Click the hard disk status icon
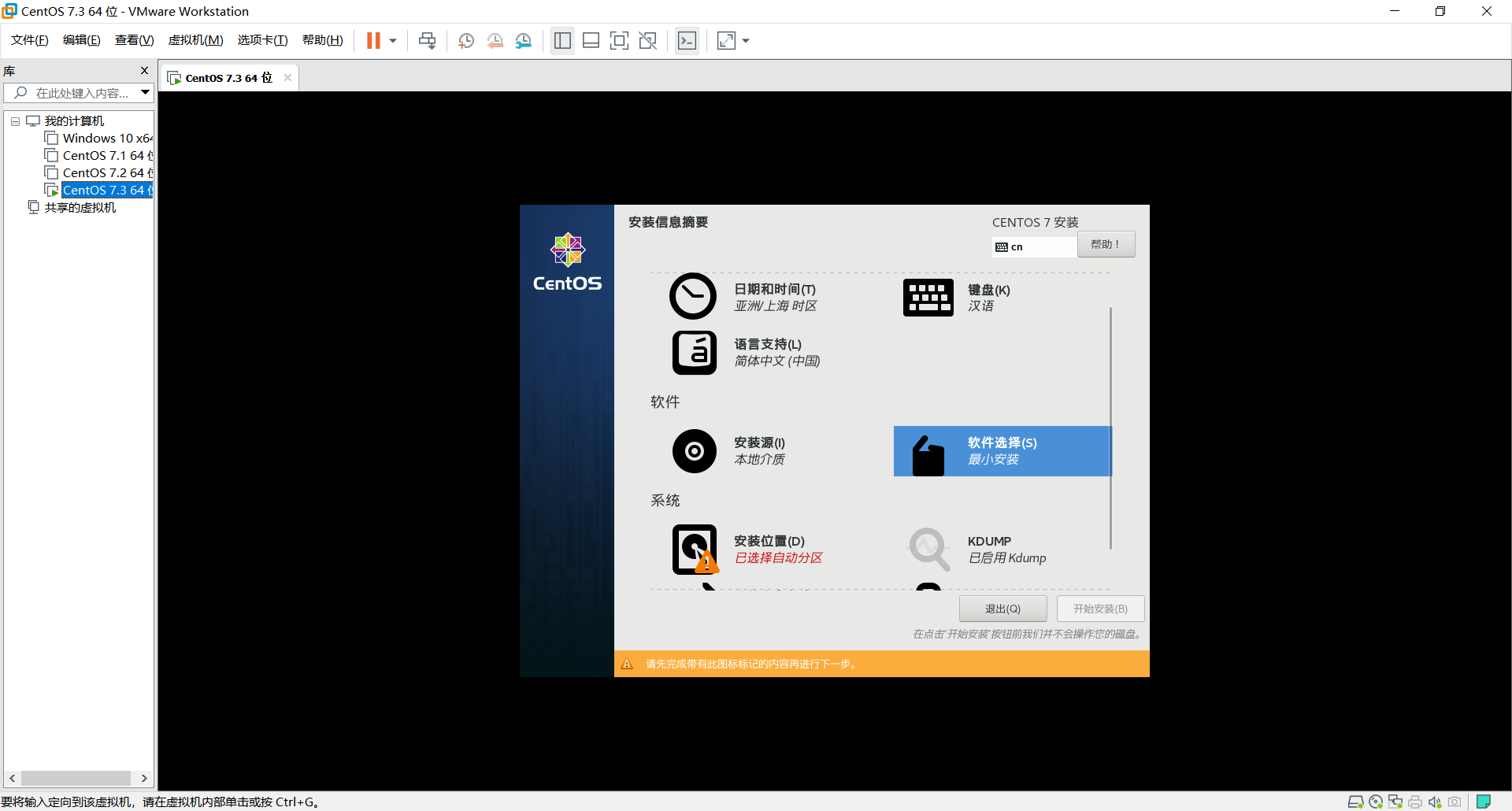This screenshot has width=1512, height=811. coord(1356,802)
